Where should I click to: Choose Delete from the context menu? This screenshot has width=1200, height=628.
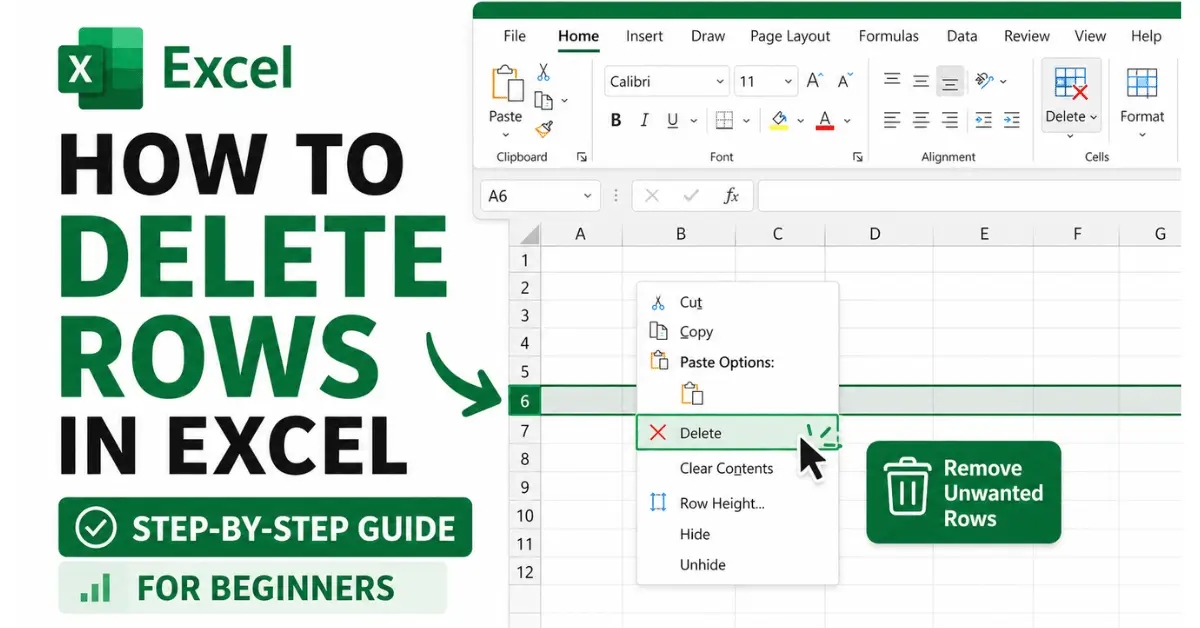click(x=737, y=433)
